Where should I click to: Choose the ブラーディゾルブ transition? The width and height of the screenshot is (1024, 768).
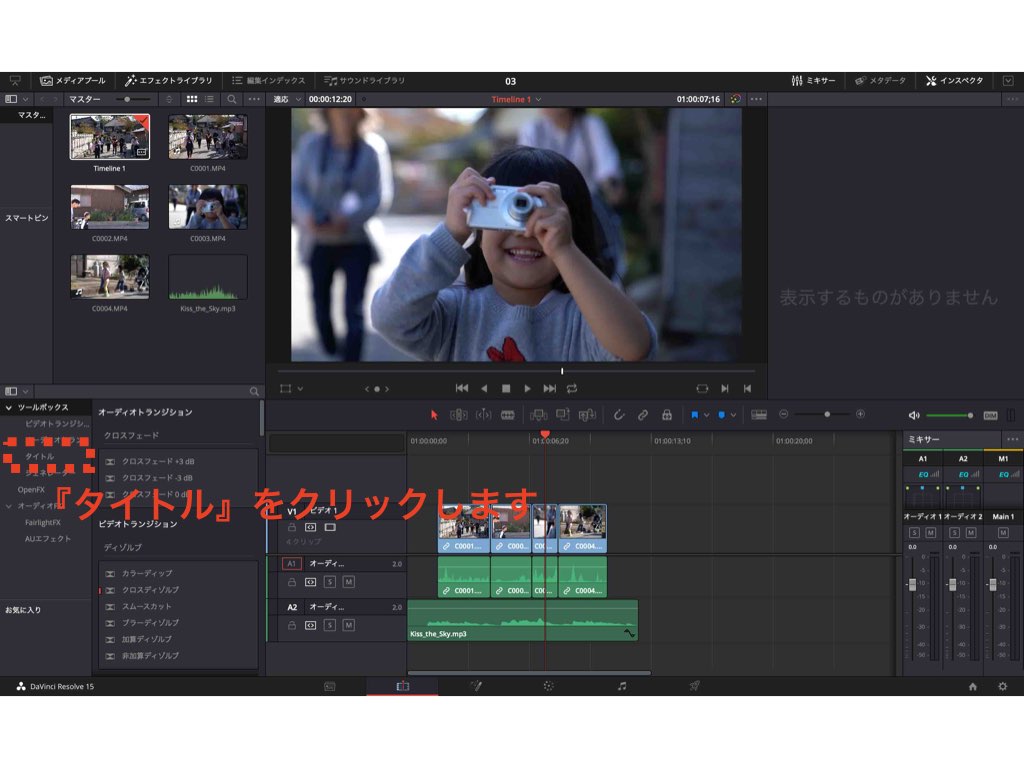pos(150,622)
